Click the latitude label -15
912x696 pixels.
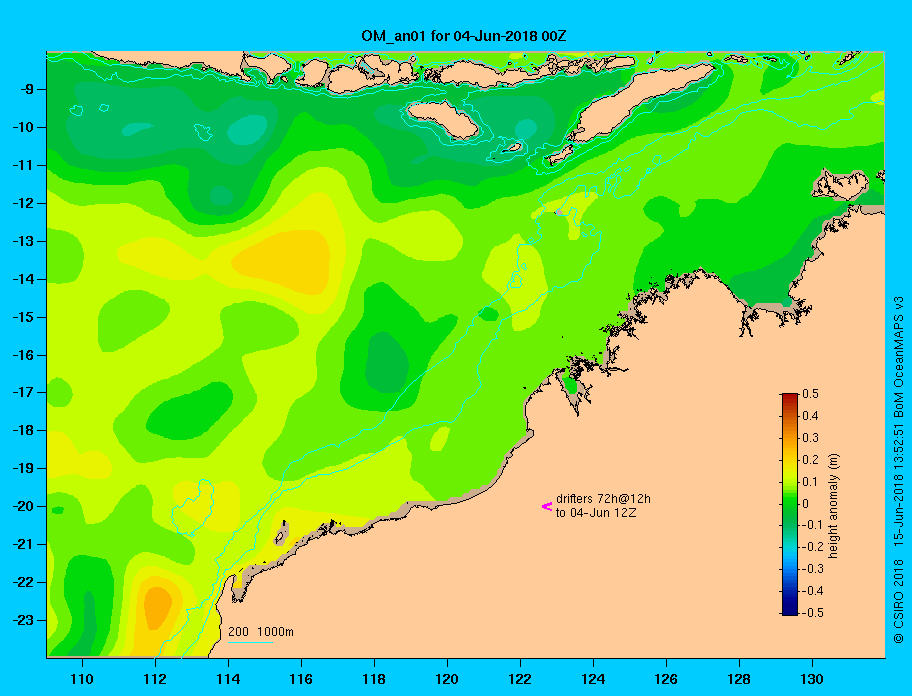[x=23, y=317]
